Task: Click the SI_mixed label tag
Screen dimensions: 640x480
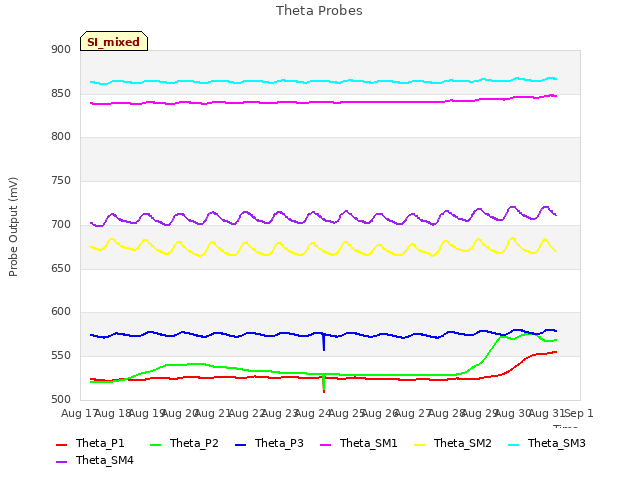Action: click(114, 41)
